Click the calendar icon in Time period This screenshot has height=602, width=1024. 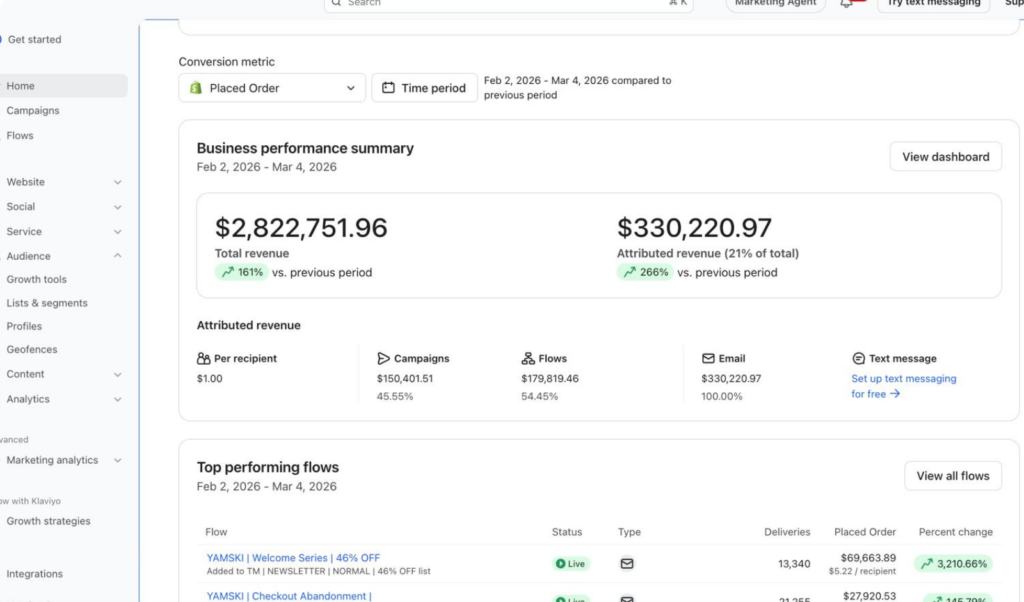pyautogui.click(x=389, y=88)
